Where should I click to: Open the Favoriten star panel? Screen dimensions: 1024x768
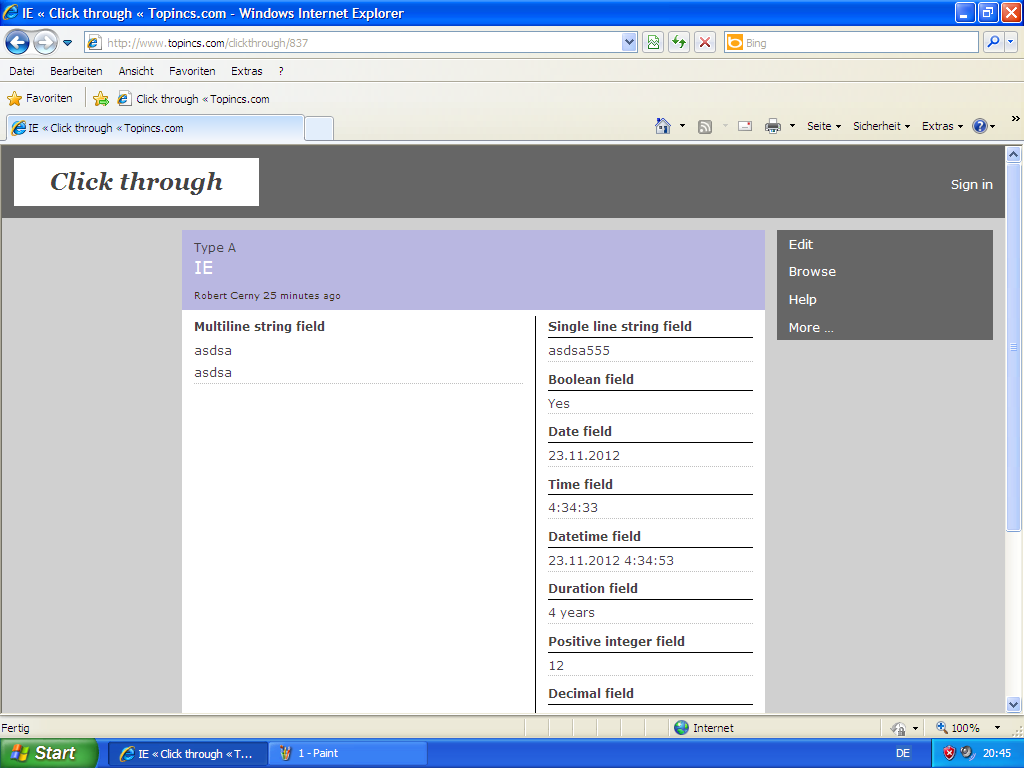[x=40, y=99]
